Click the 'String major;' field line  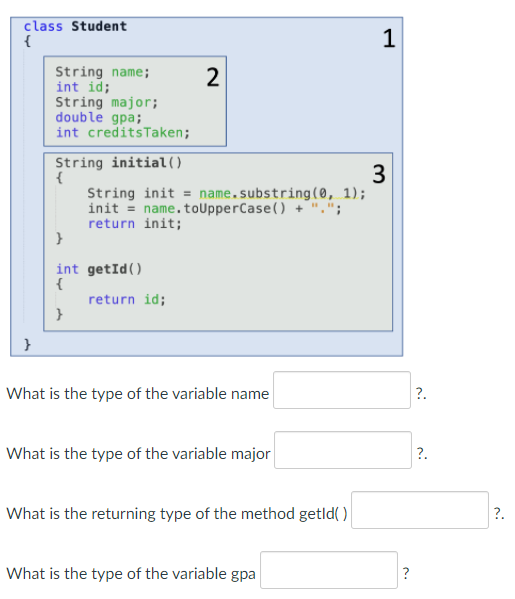[107, 102]
